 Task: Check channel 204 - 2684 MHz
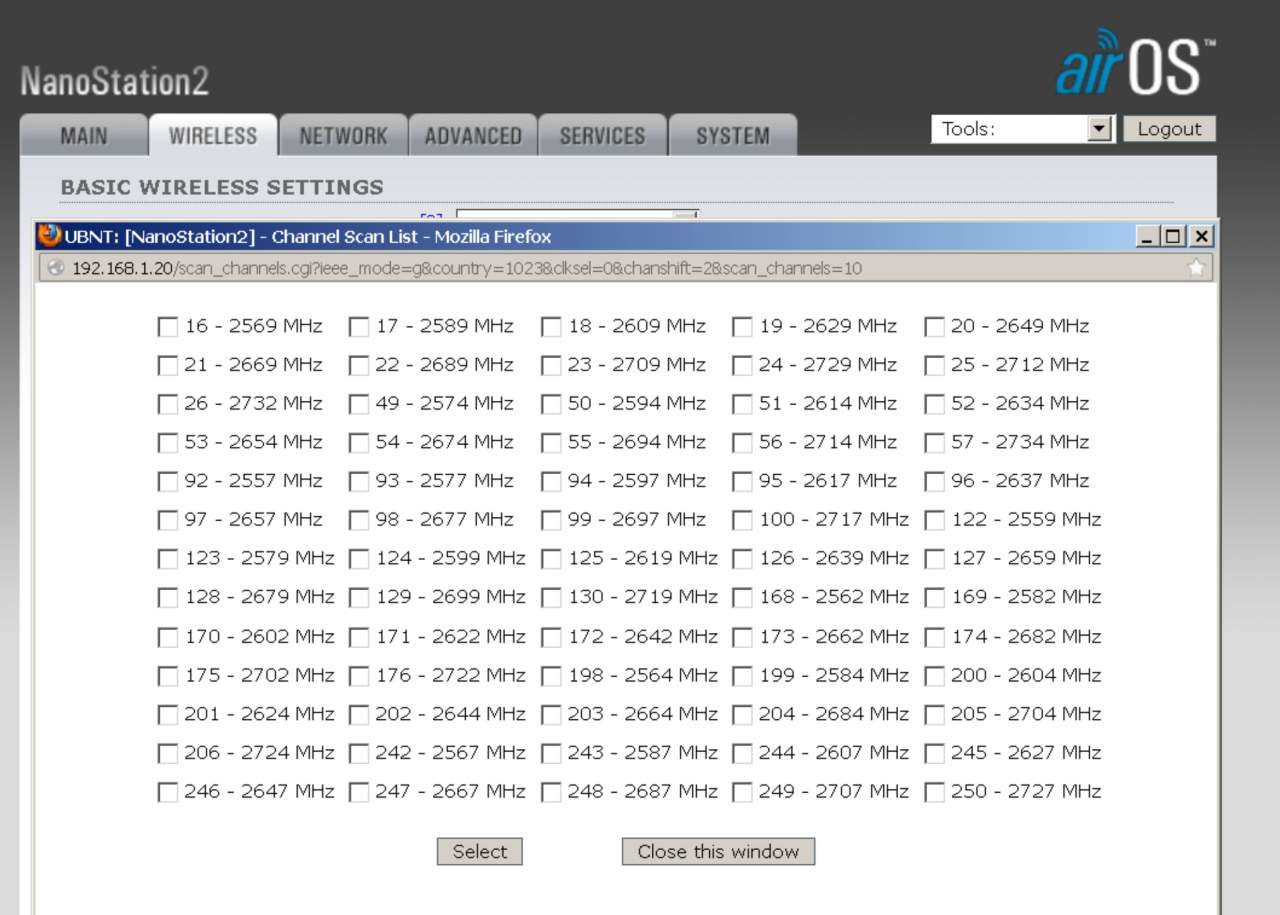pos(742,715)
